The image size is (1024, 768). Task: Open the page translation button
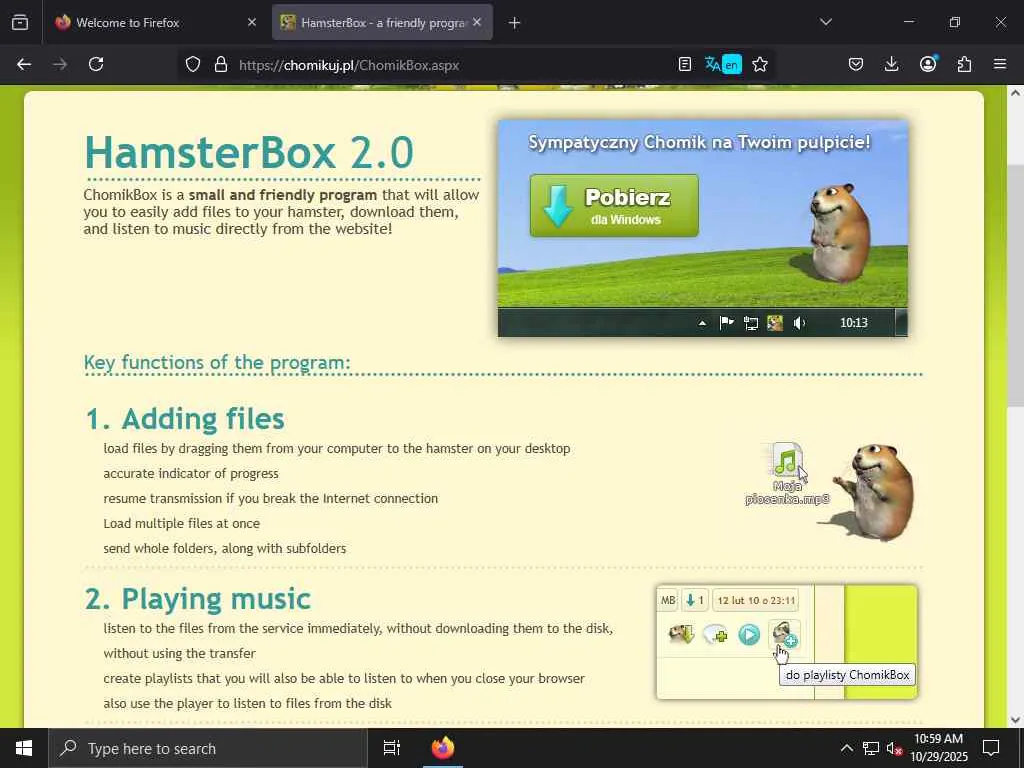click(723, 65)
